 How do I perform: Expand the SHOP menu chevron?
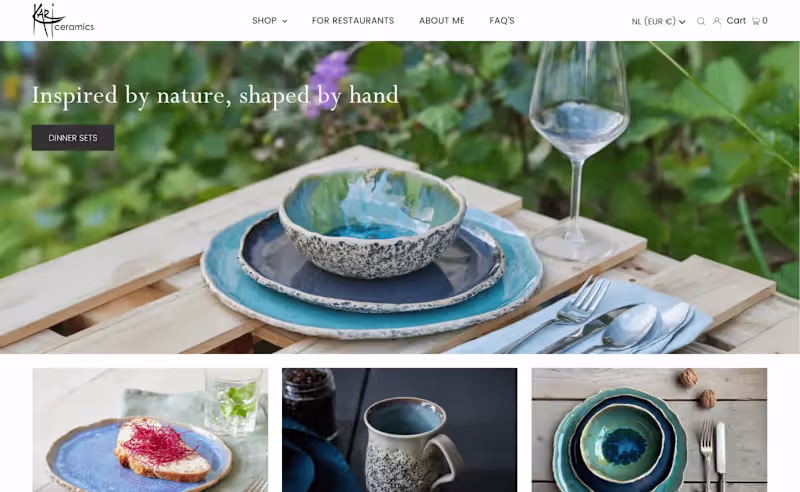tap(285, 21)
